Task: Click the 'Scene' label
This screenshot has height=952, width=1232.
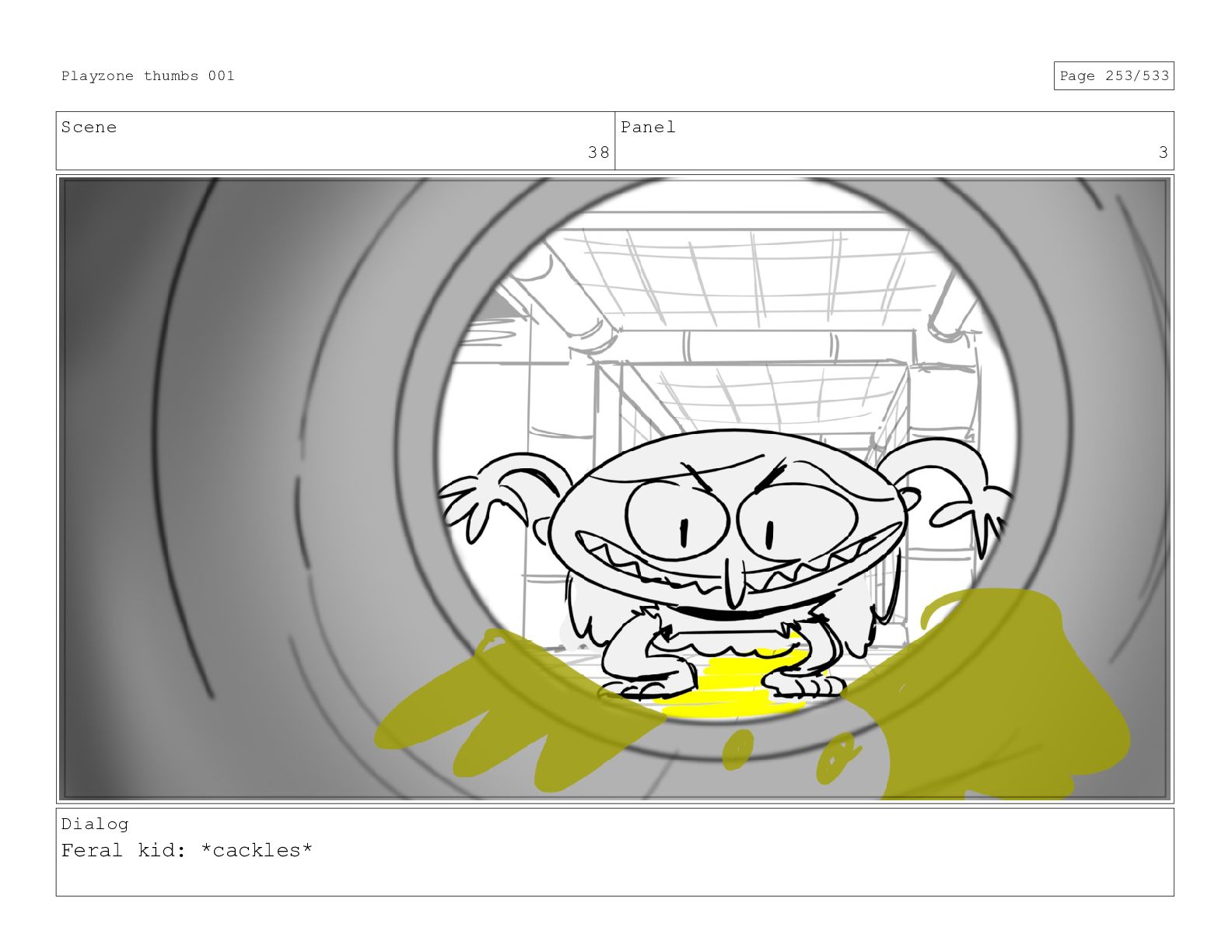Action: coord(89,127)
